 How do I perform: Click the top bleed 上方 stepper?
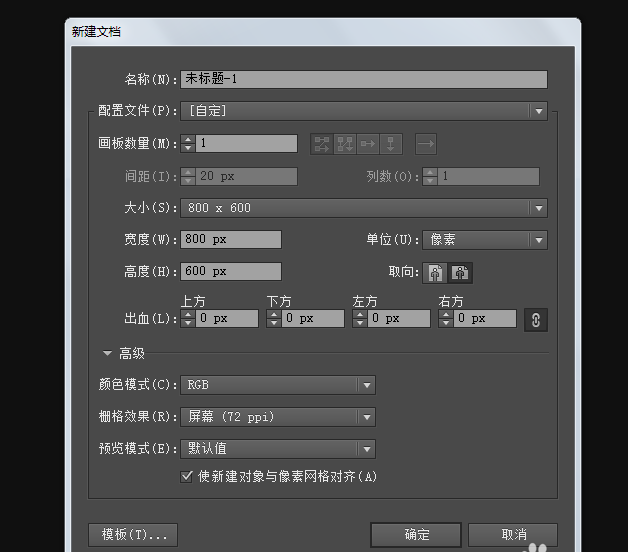click(188, 318)
